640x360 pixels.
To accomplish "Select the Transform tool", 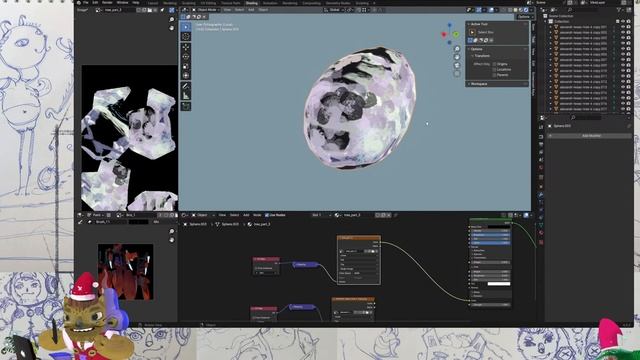I will pos(186,76).
